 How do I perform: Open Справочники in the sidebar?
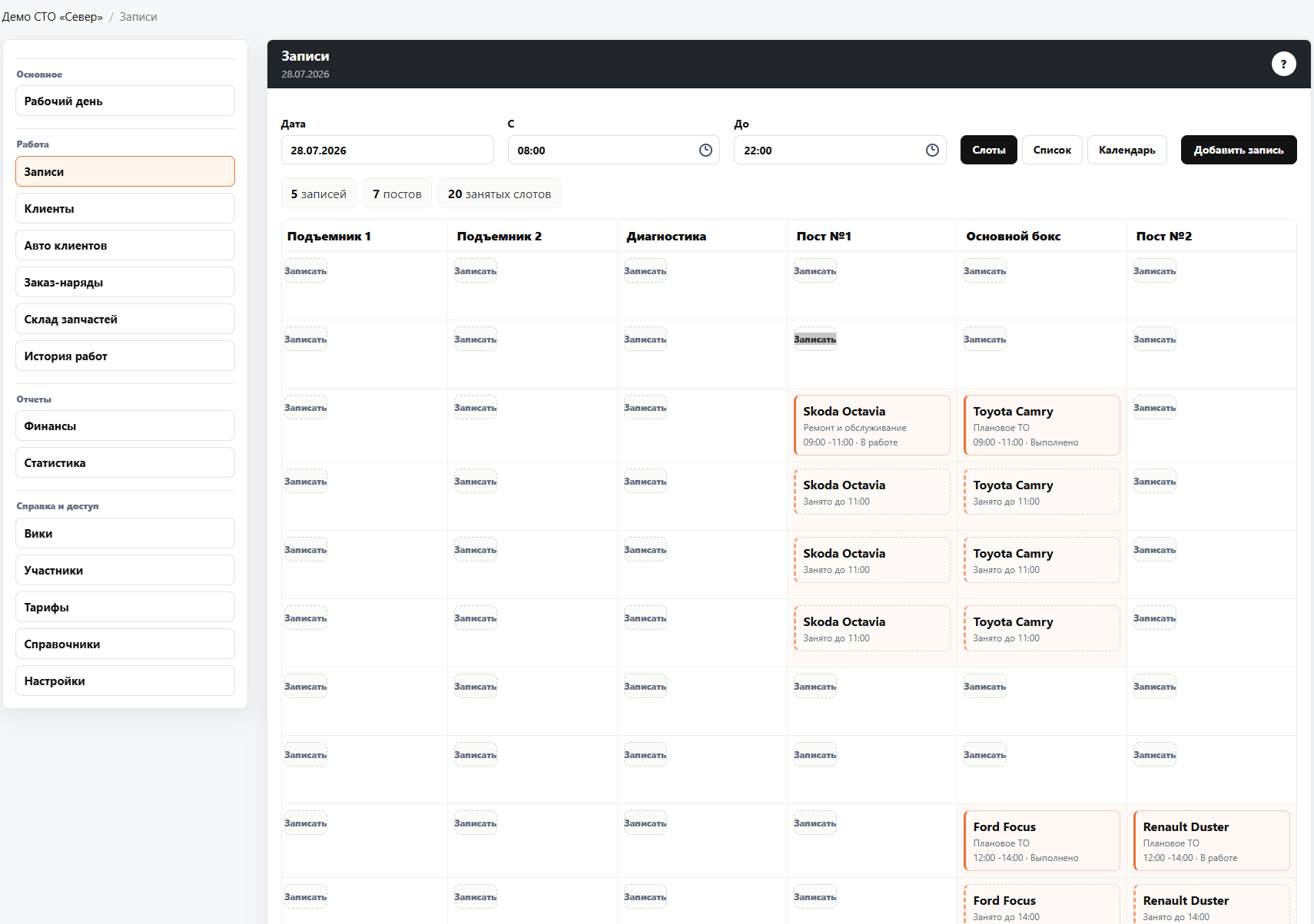point(125,644)
